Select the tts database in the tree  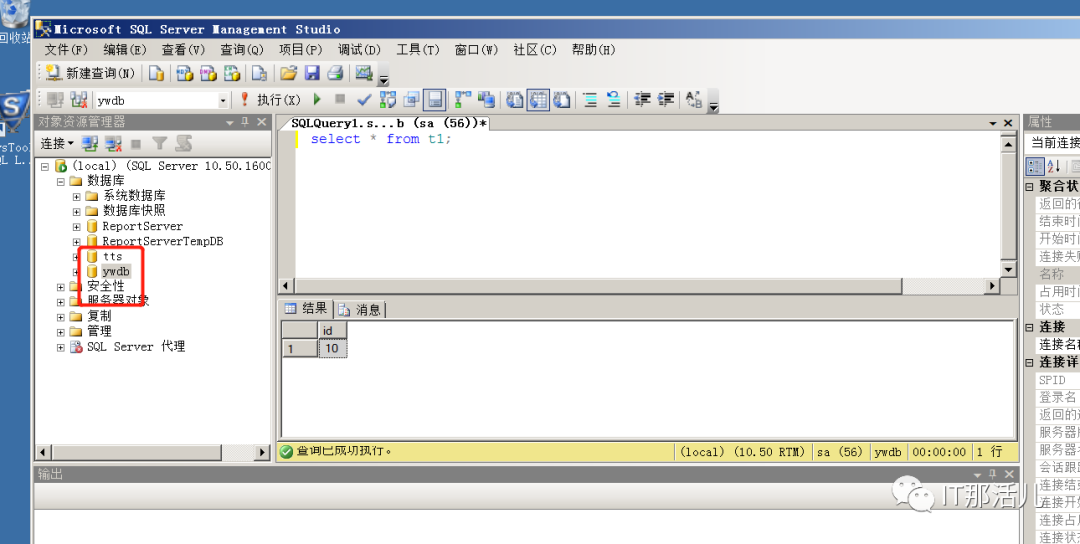pos(112,256)
